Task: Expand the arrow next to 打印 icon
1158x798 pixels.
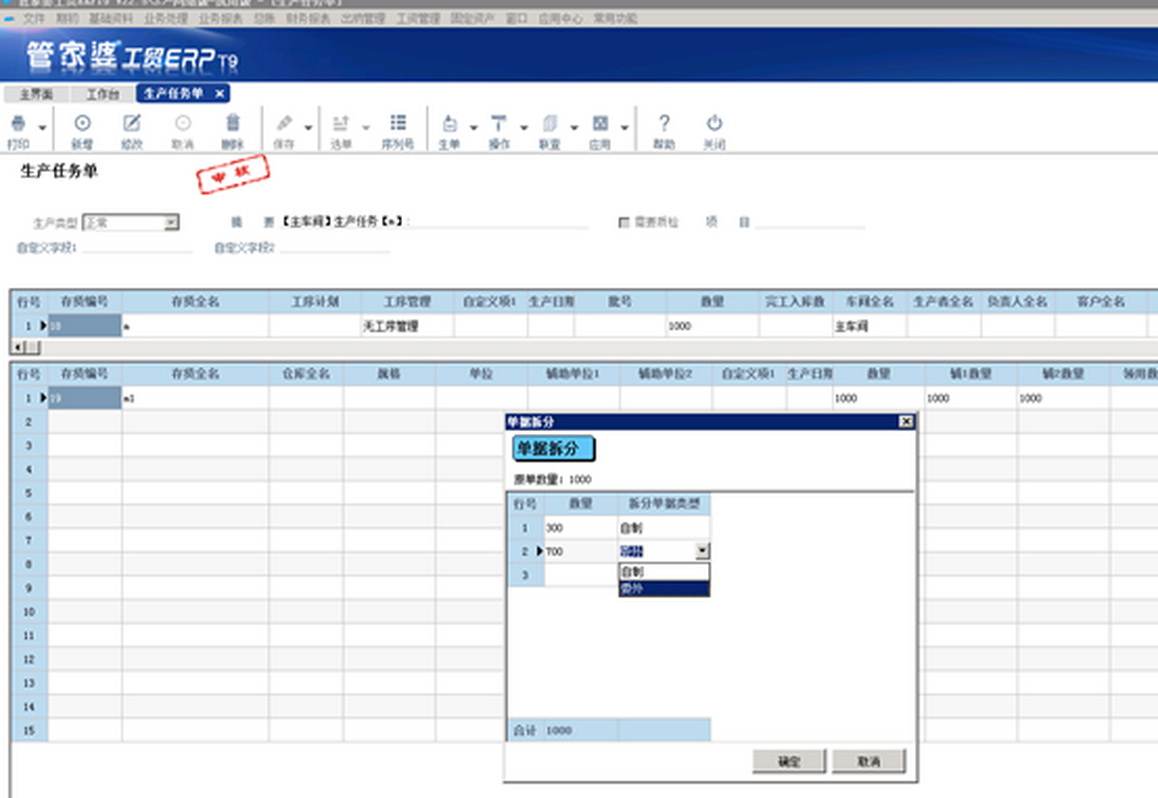Action: 42,128
